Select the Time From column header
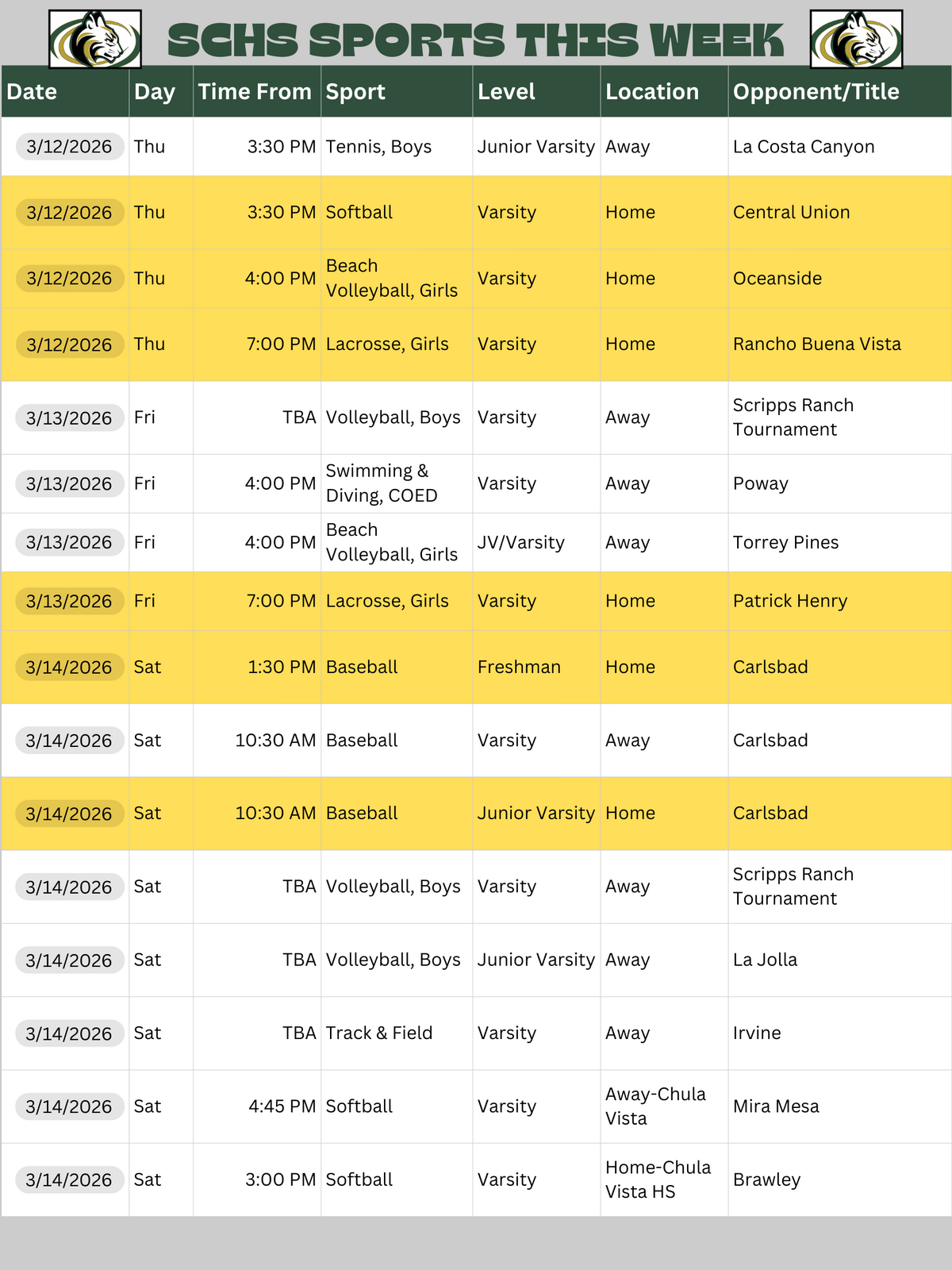 coord(255,92)
